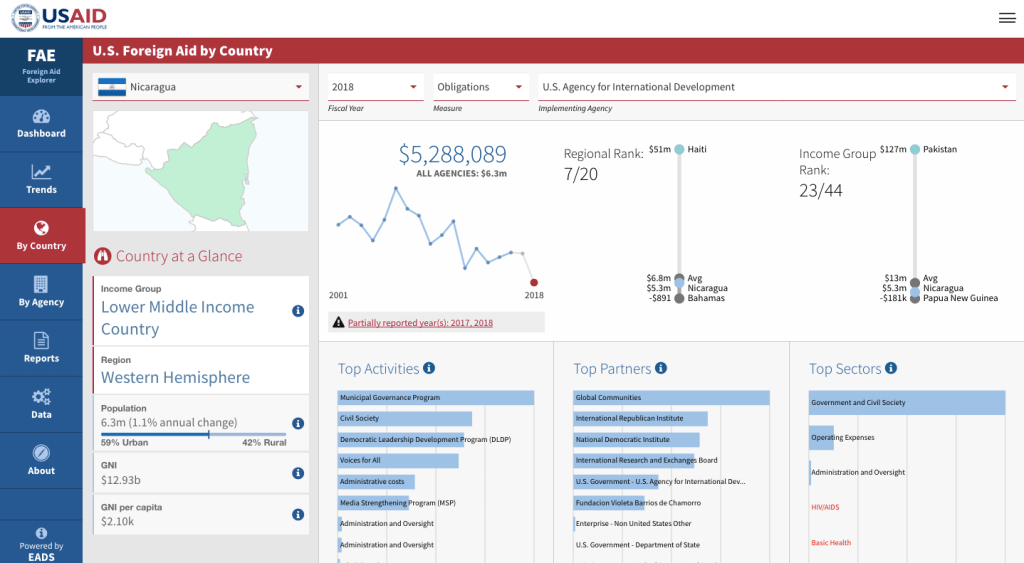Select Enterprise - Non United States Other

pos(633,524)
